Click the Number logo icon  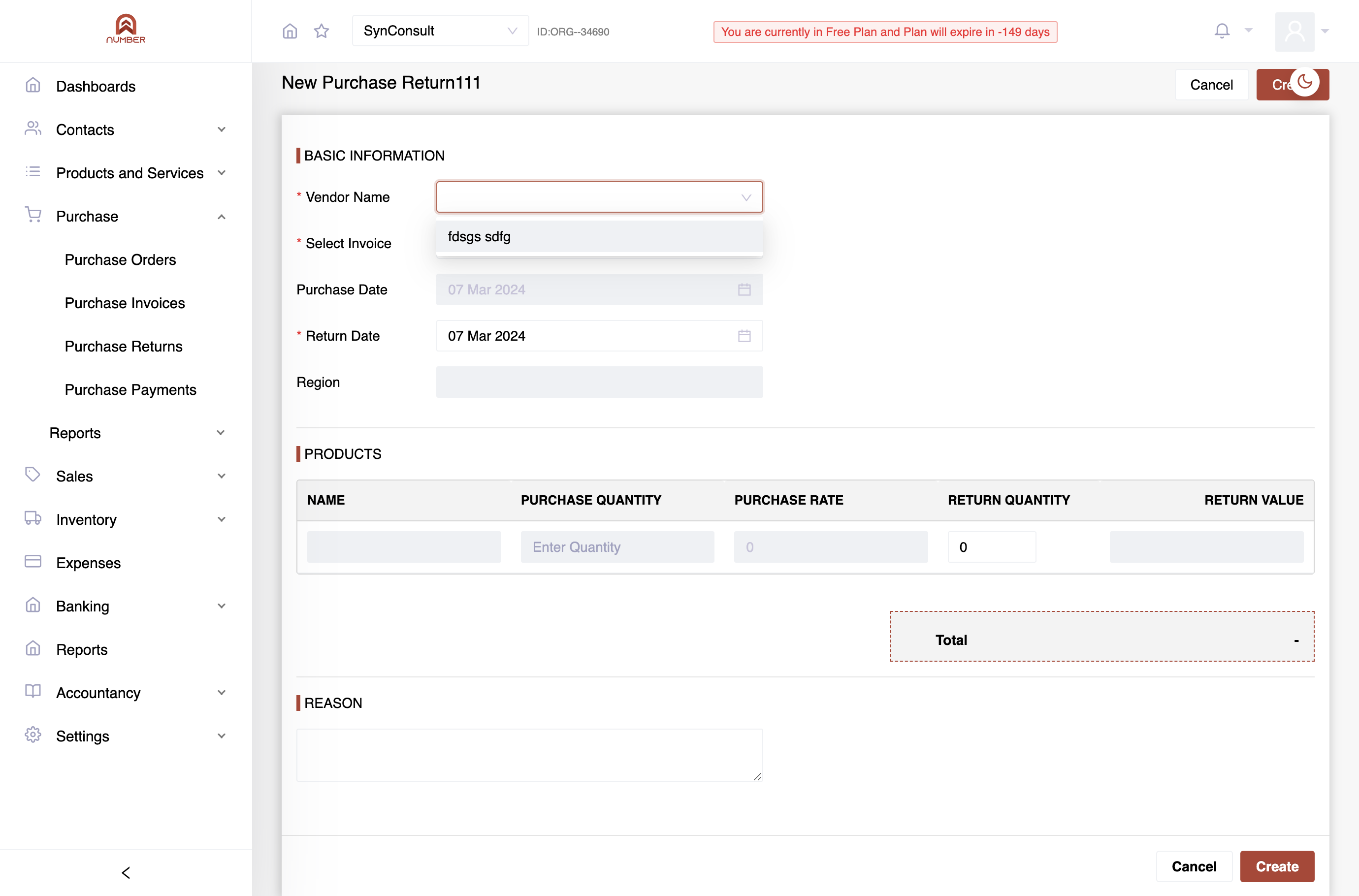126,29
